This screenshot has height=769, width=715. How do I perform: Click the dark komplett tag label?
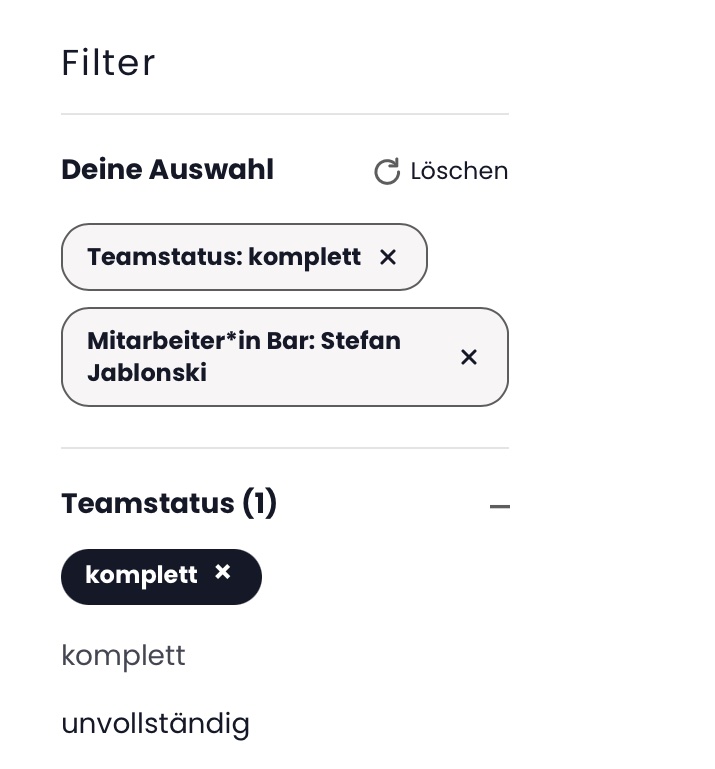click(141, 575)
